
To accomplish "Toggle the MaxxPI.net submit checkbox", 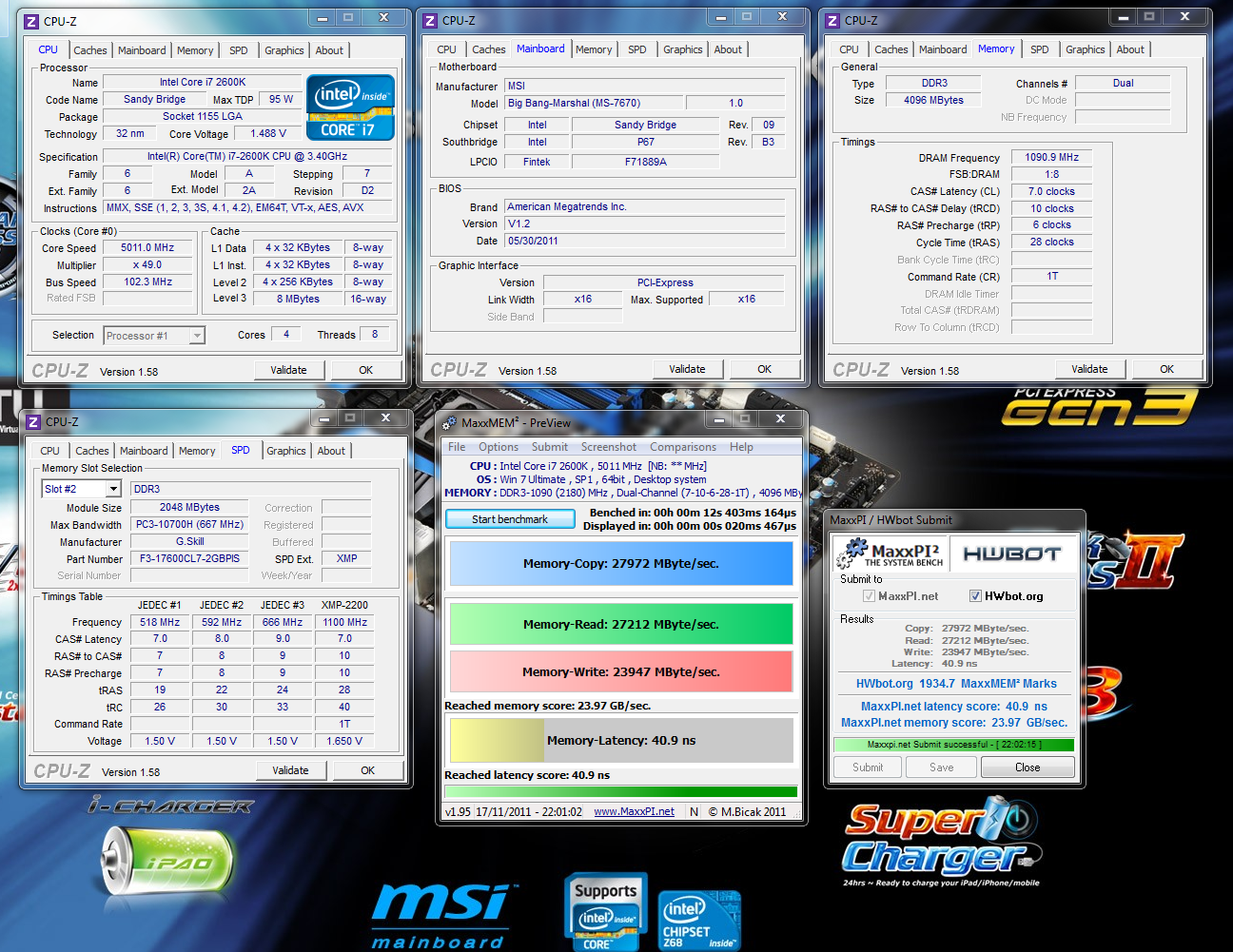I will (869, 596).
